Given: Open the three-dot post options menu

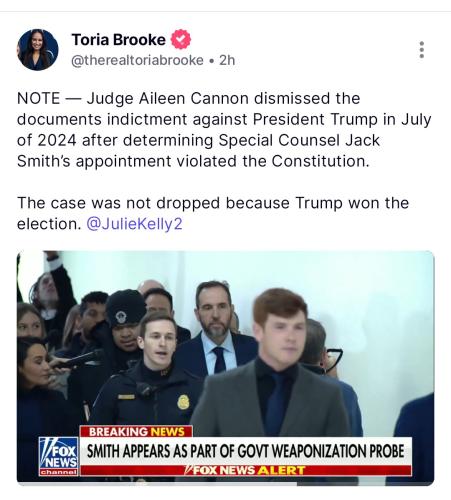Looking at the screenshot, I should (422, 50).
